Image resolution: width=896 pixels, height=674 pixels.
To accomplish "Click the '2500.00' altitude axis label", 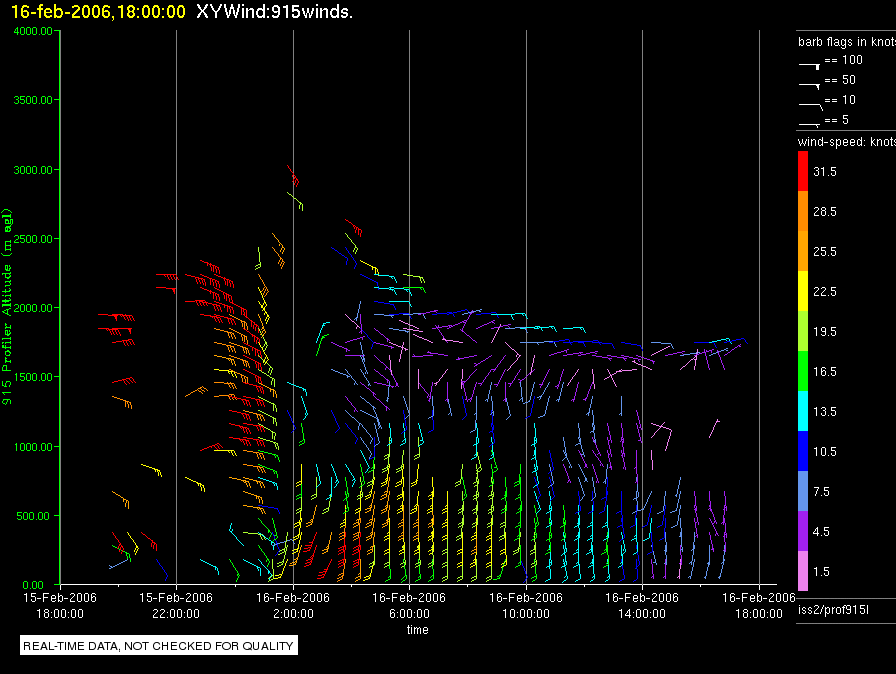I will coord(33,239).
